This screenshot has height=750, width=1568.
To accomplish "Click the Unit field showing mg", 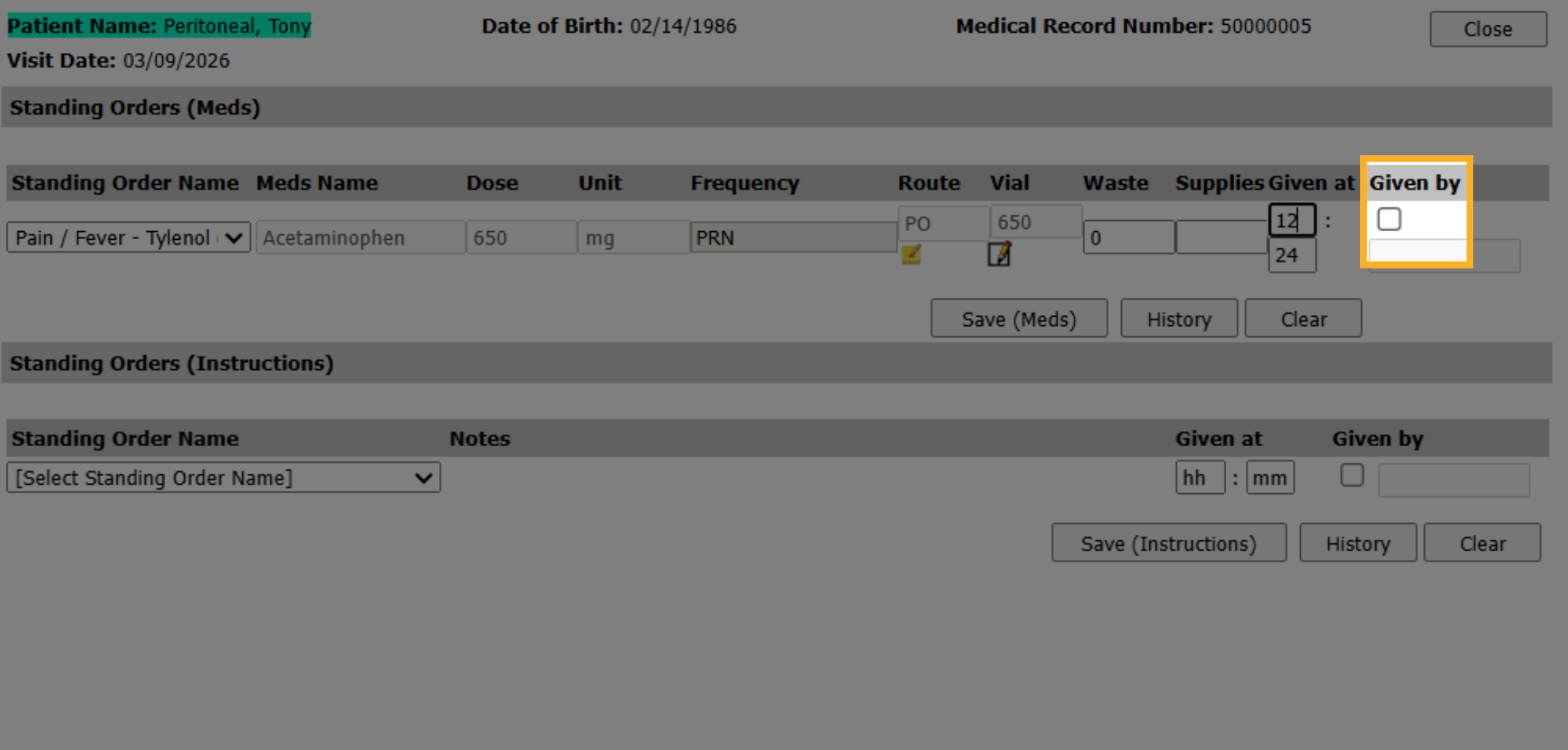I will [633, 237].
